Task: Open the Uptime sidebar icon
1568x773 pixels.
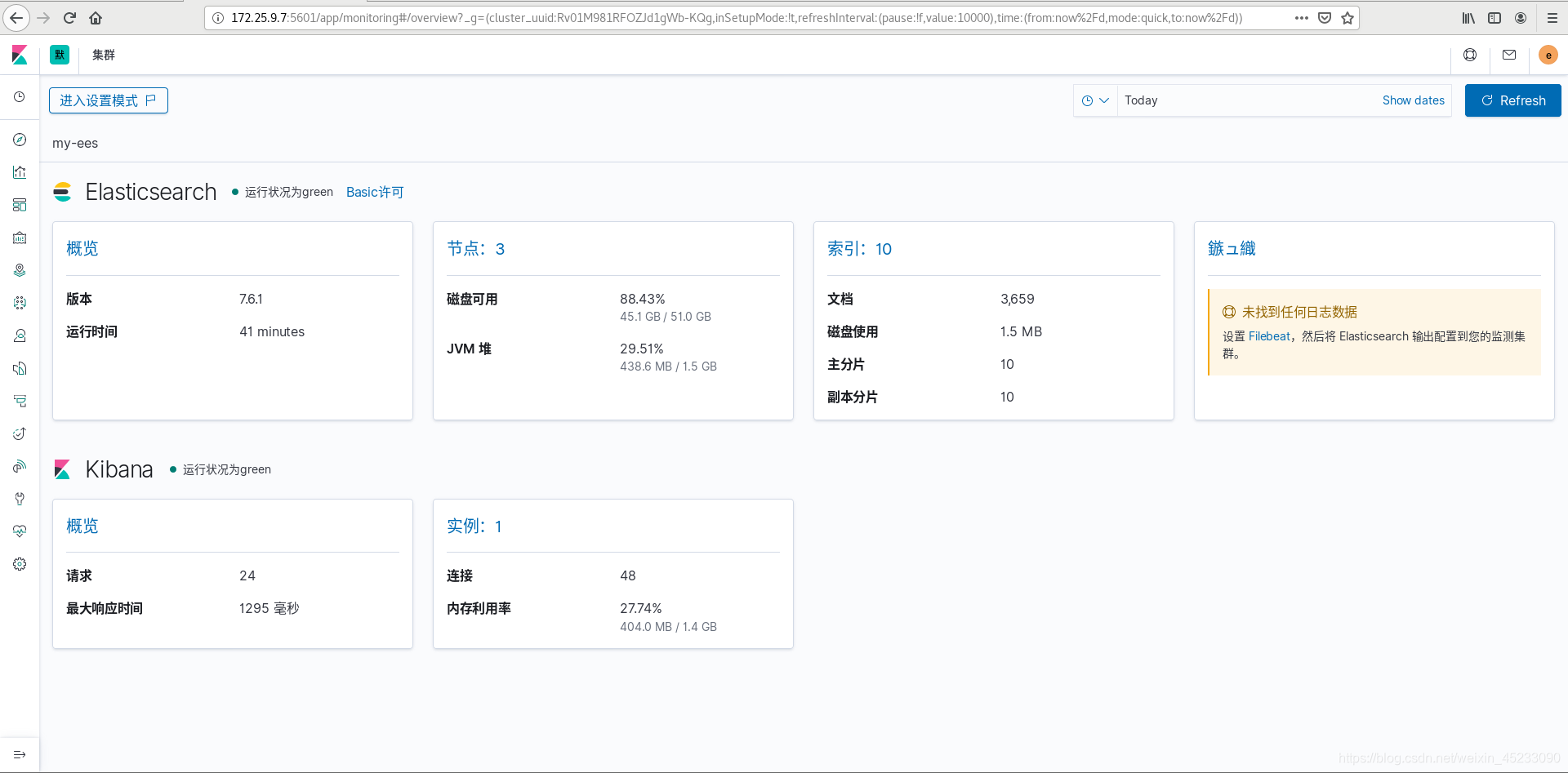Action: click(x=20, y=433)
